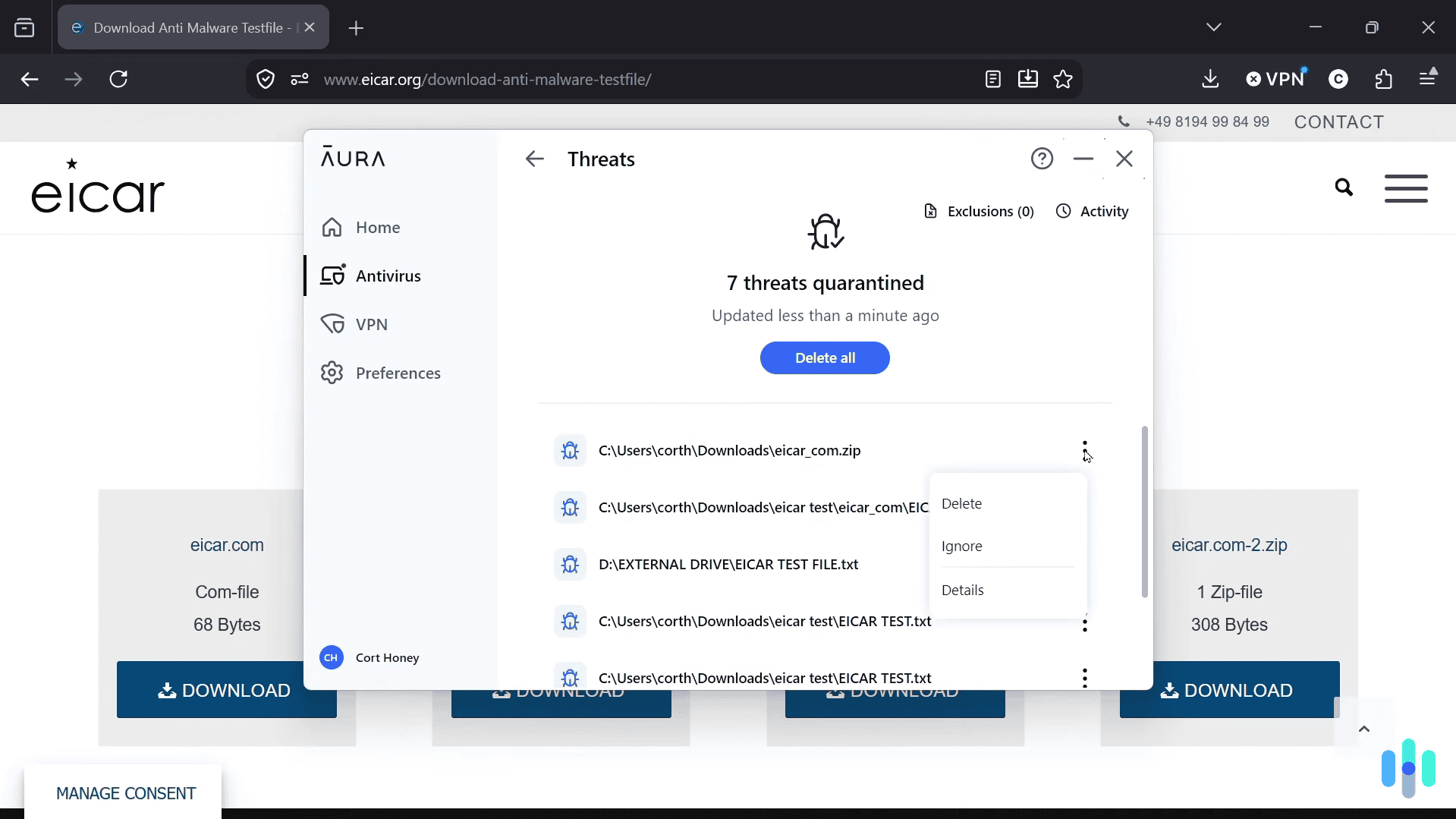Open new browser tab
The image size is (1456, 819).
pos(356,28)
